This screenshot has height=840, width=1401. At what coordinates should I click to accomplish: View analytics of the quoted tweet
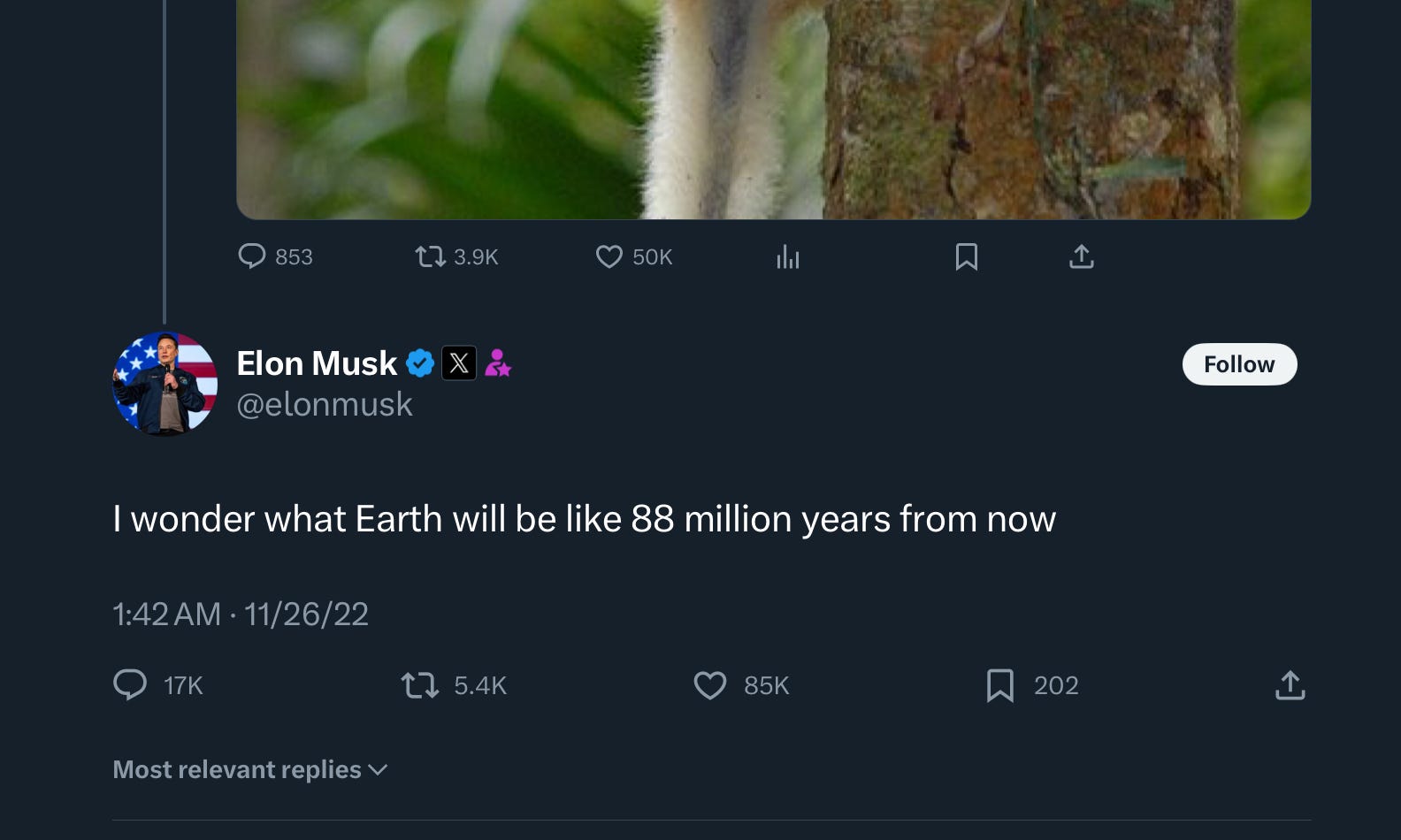788,257
